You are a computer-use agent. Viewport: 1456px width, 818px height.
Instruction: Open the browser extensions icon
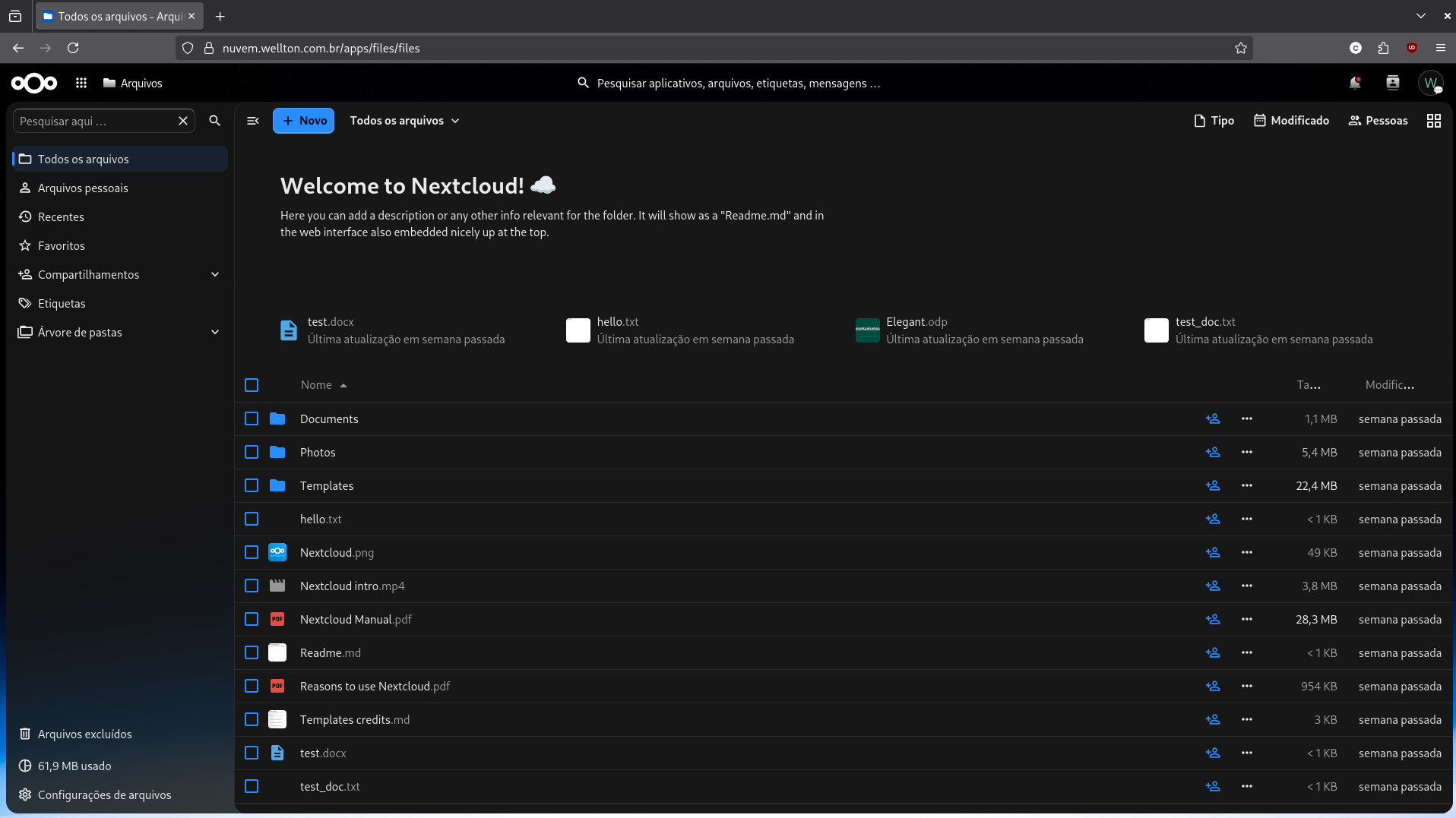1383,48
